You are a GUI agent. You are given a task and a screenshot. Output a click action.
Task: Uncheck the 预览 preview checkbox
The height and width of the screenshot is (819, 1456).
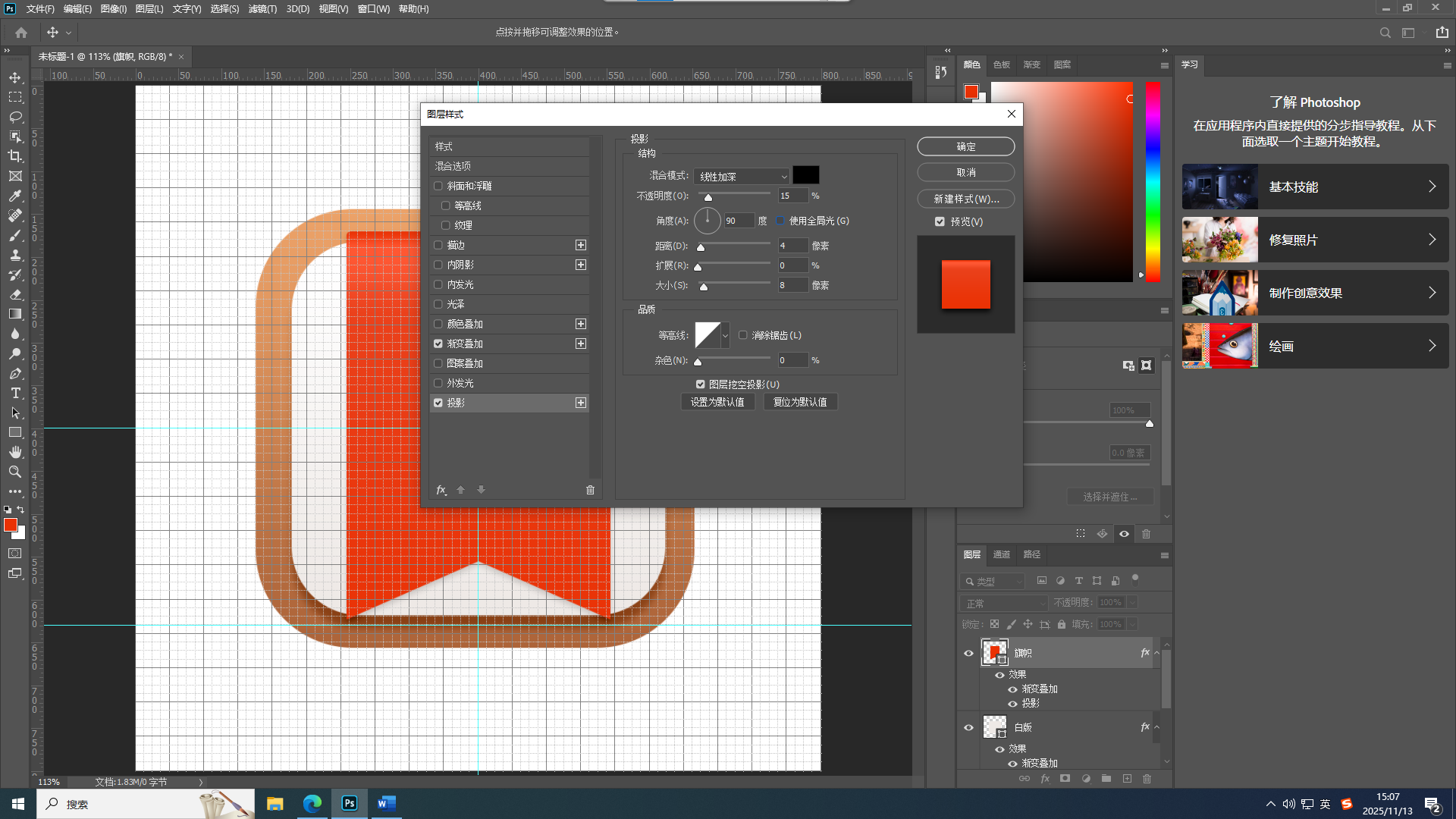940,221
